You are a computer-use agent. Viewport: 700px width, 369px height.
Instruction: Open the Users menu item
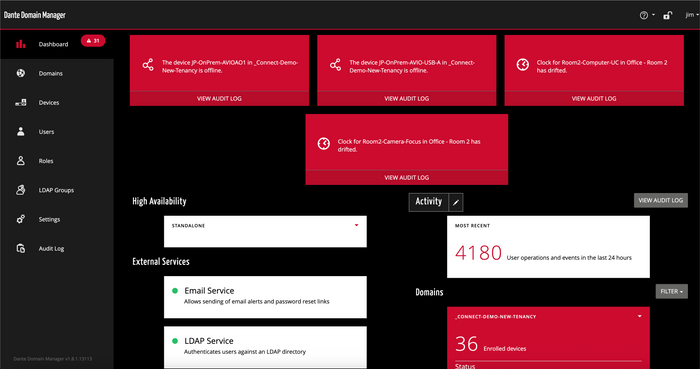click(46, 132)
